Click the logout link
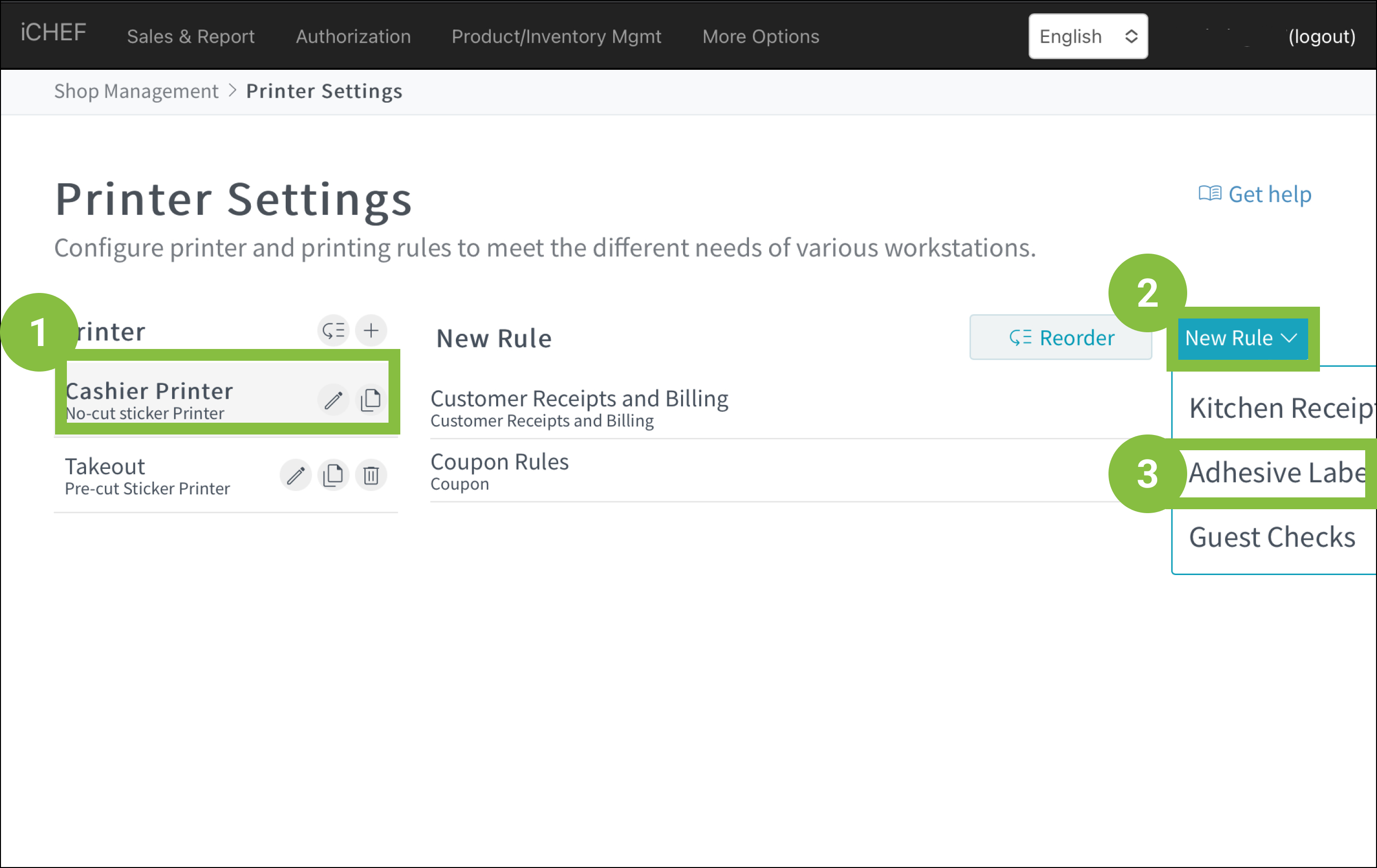Screen dimensions: 1377x868 [1321, 36]
